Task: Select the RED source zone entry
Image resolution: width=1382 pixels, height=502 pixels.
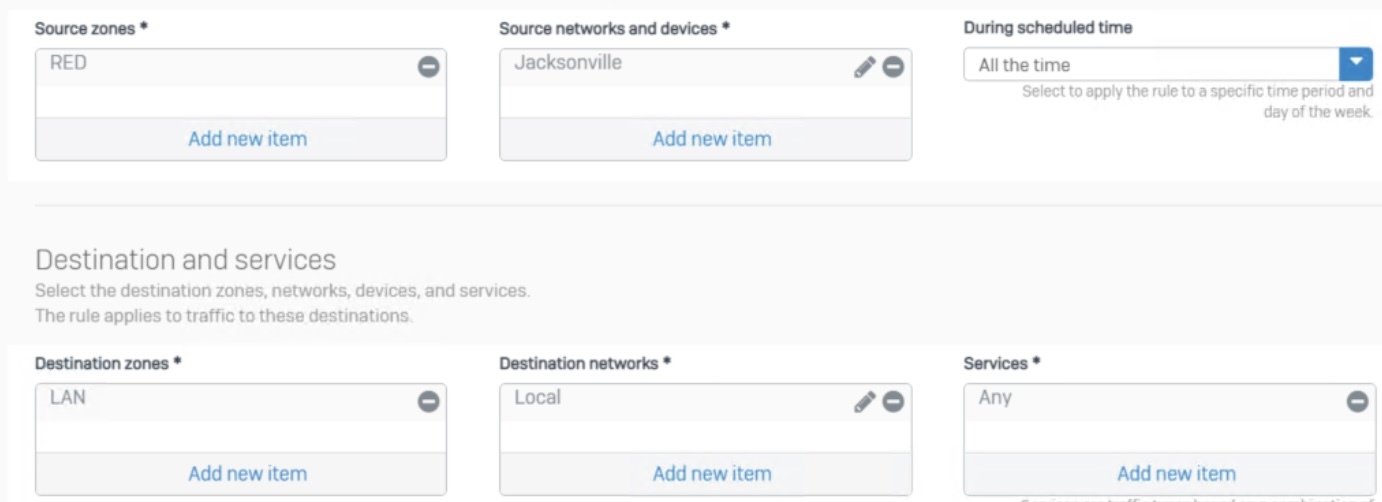Action: click(x=68, y=63)
